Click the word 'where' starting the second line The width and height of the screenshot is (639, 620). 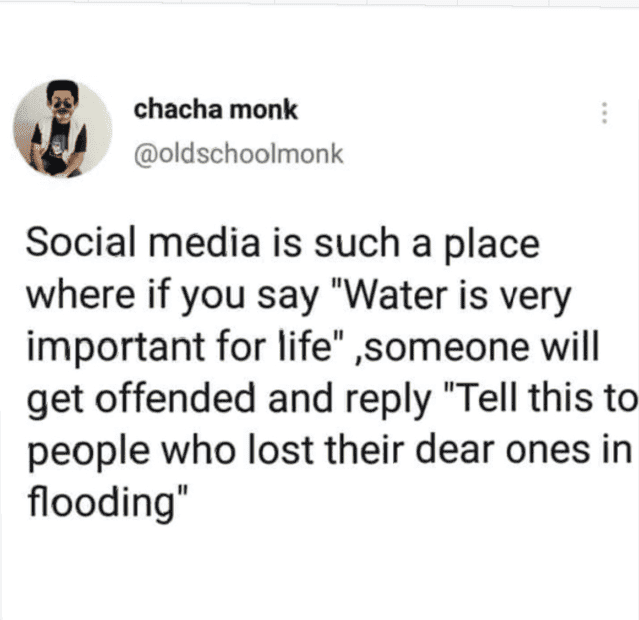click(x=81, y=295)
